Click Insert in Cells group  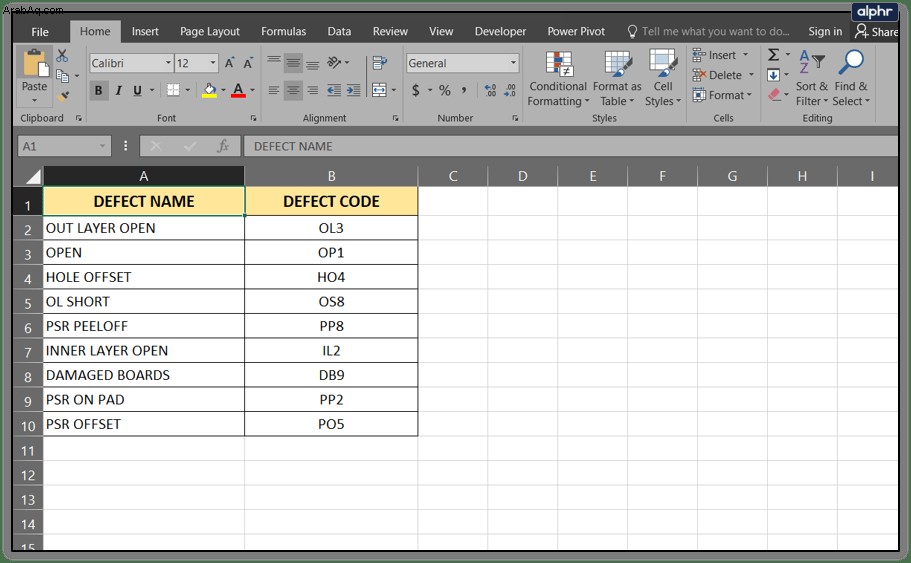pyautogui.click(x=721, y=55)
